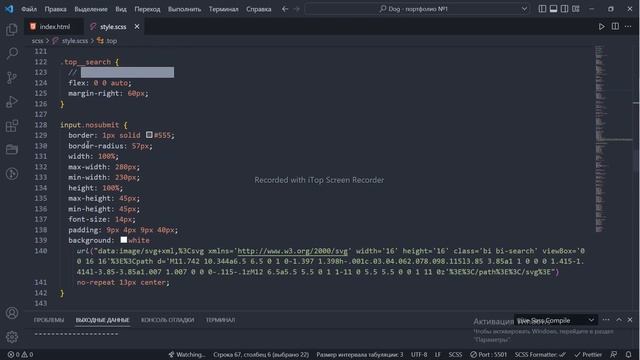Change the LF end of line status item

click(437, 355)
